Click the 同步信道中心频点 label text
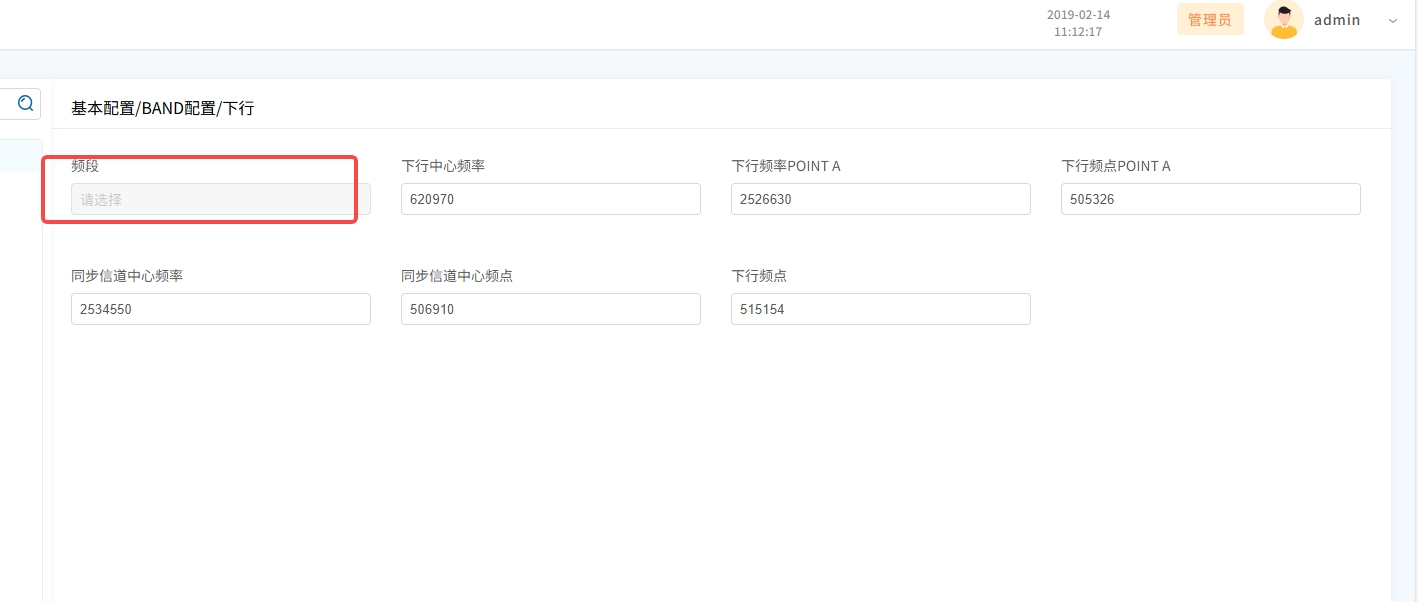 tap(457, 276)
